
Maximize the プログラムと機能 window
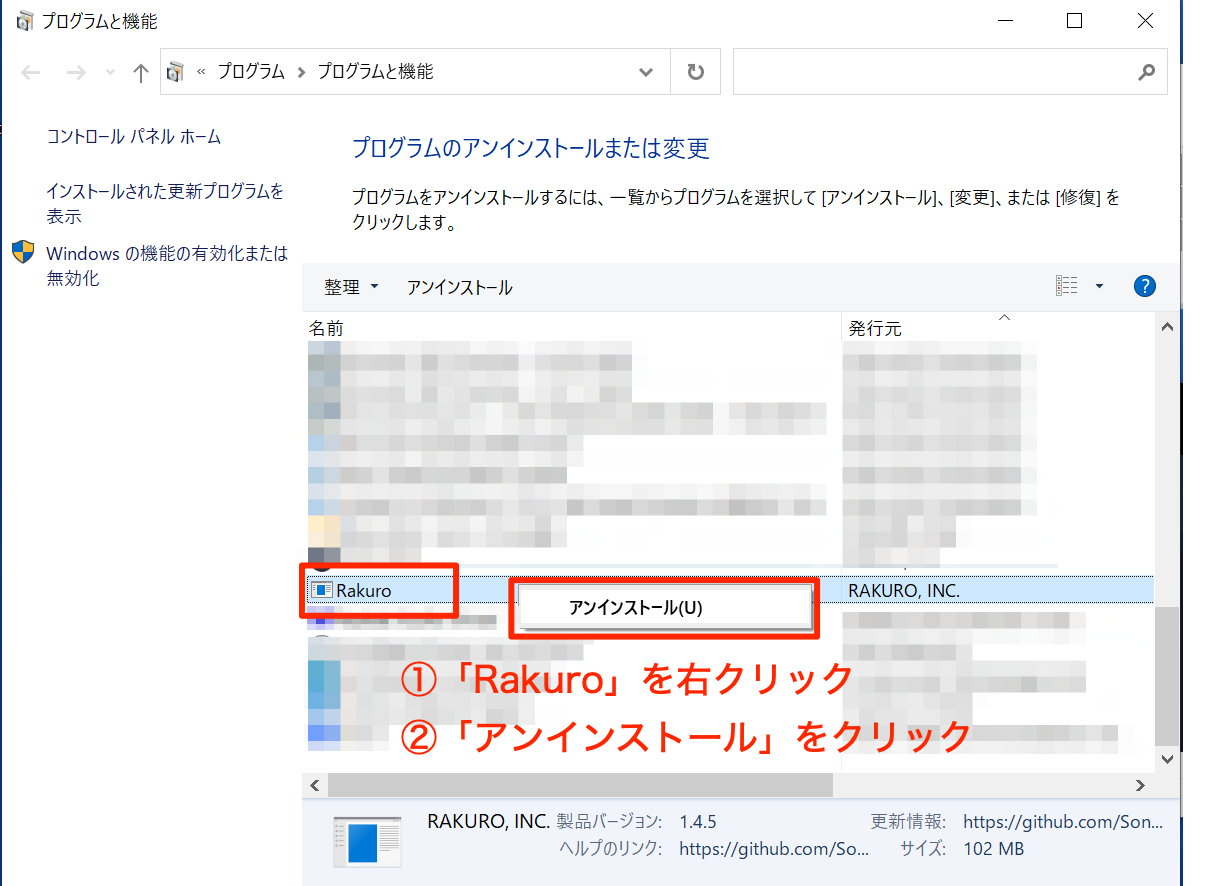(x=1074, y=20)
